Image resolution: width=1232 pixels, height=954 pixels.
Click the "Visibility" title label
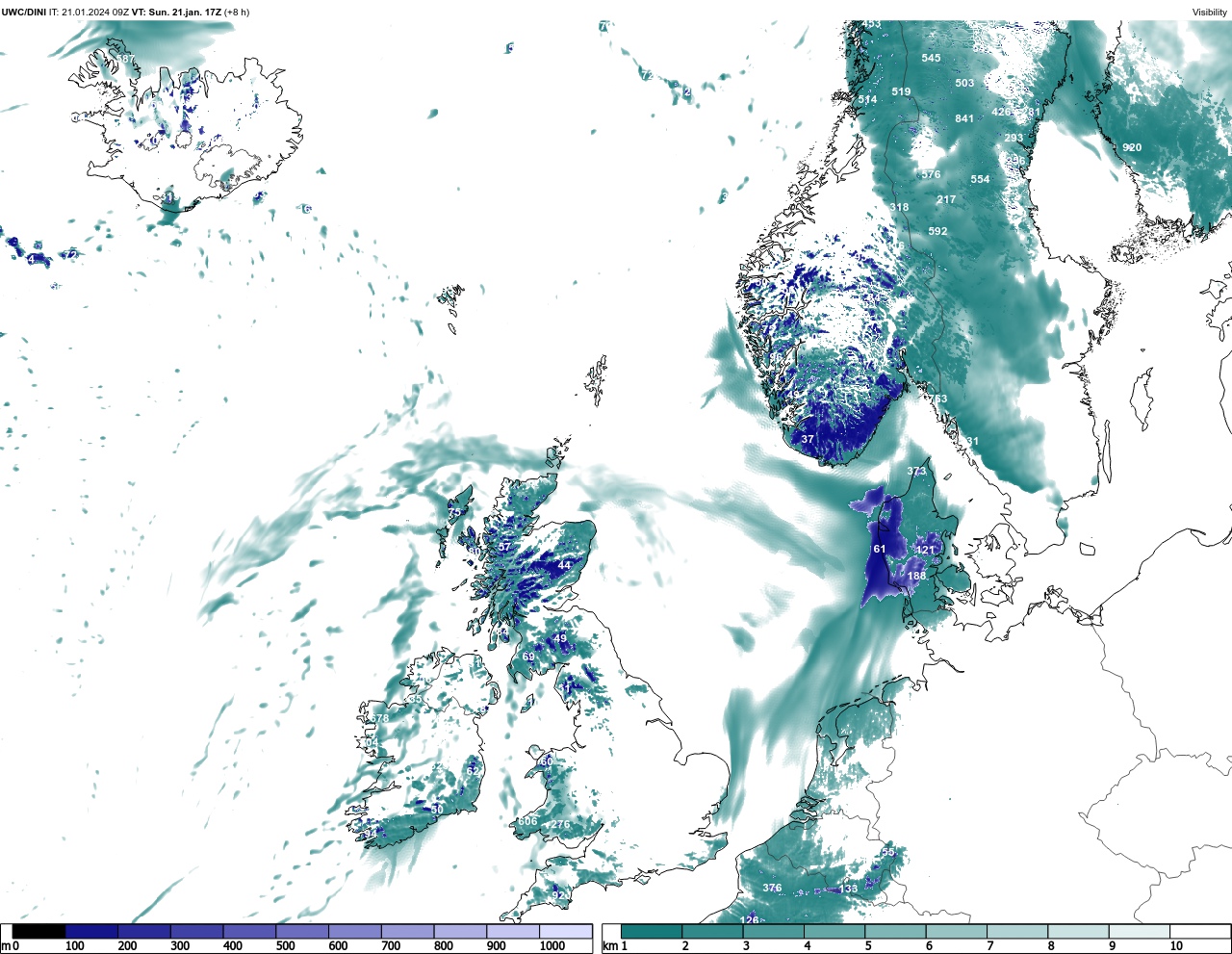pos(1209,13)
